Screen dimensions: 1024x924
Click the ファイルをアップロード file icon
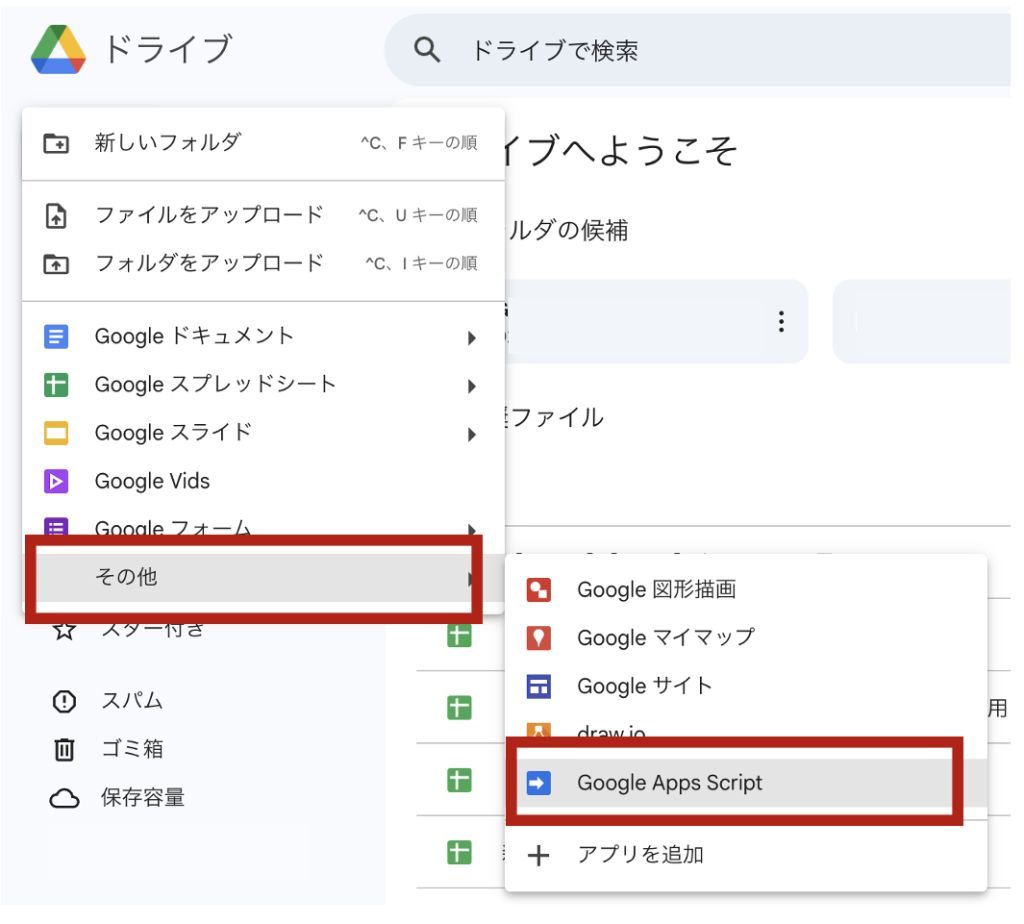(56, 215)
